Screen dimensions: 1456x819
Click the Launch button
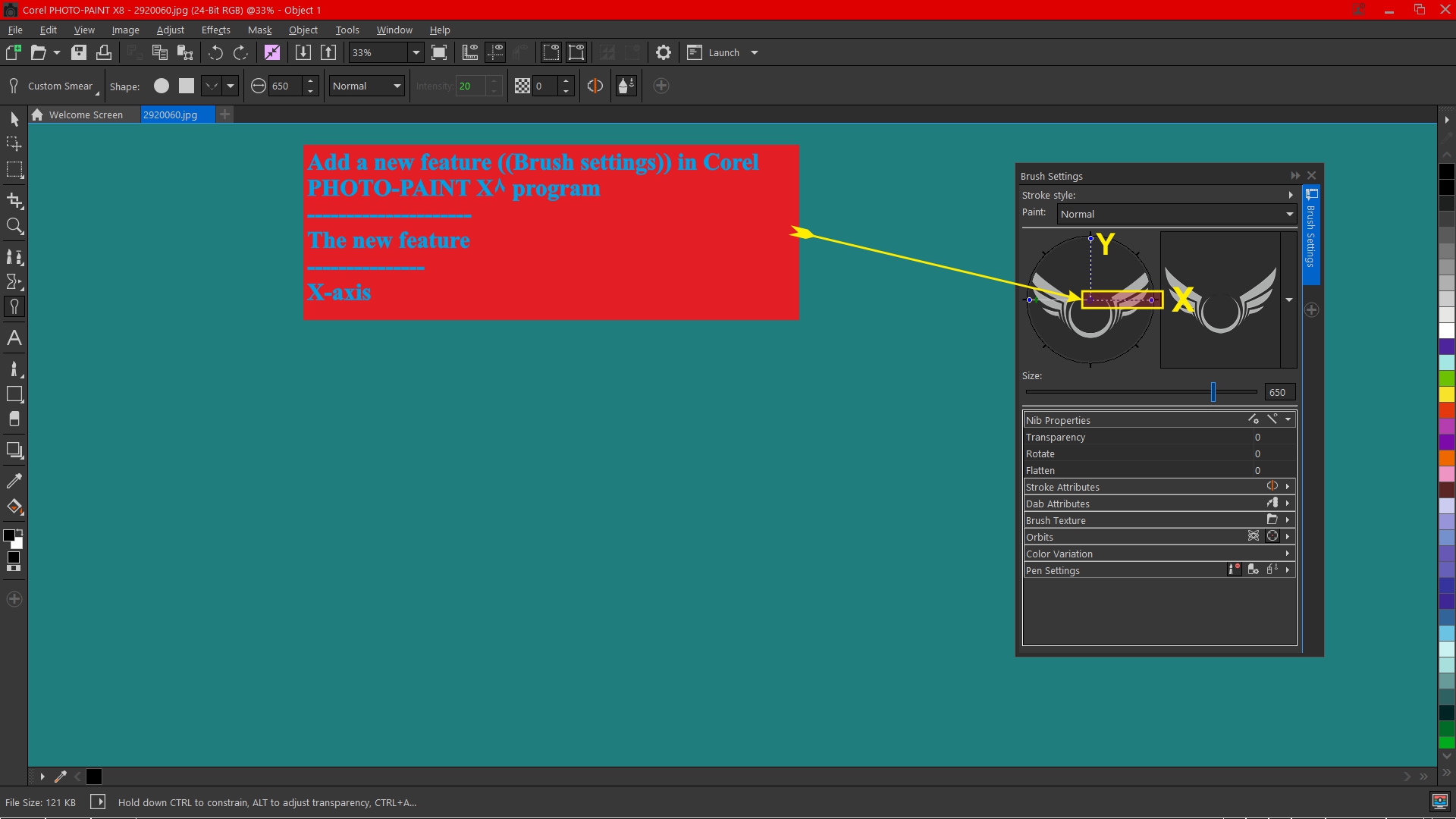point(714,52)
